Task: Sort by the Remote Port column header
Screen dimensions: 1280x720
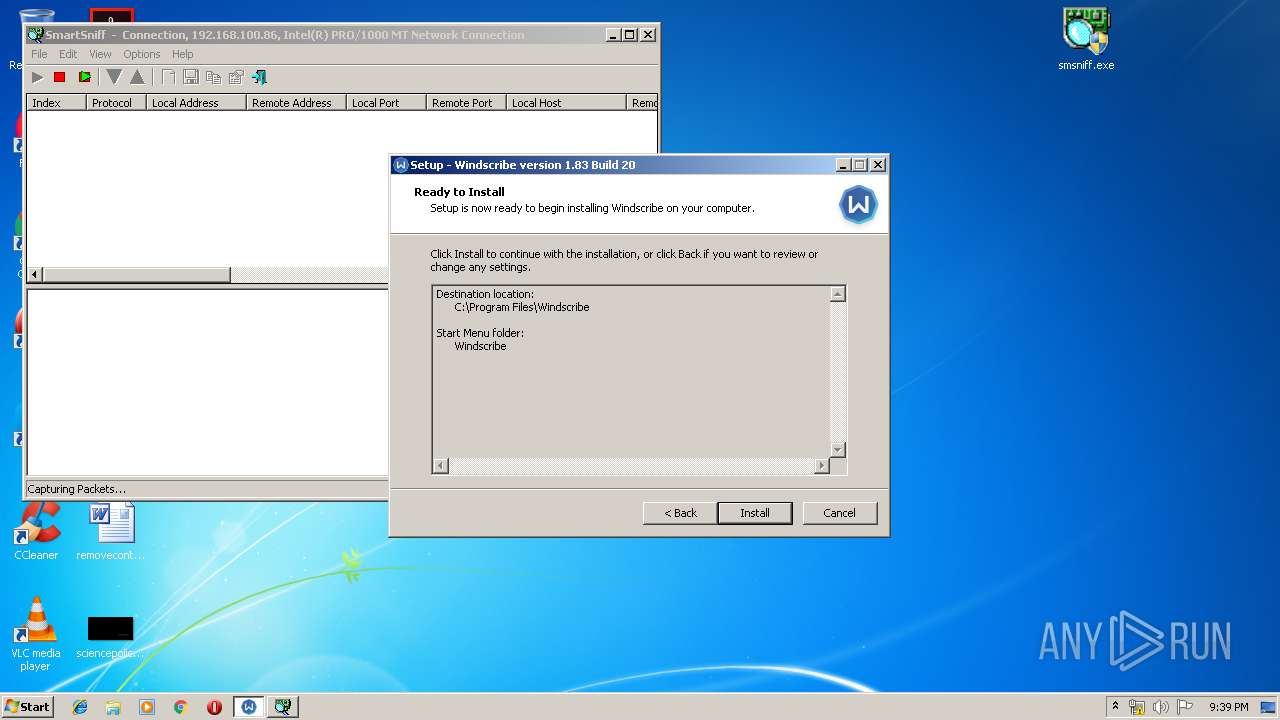Action: (x=466, y=103)
